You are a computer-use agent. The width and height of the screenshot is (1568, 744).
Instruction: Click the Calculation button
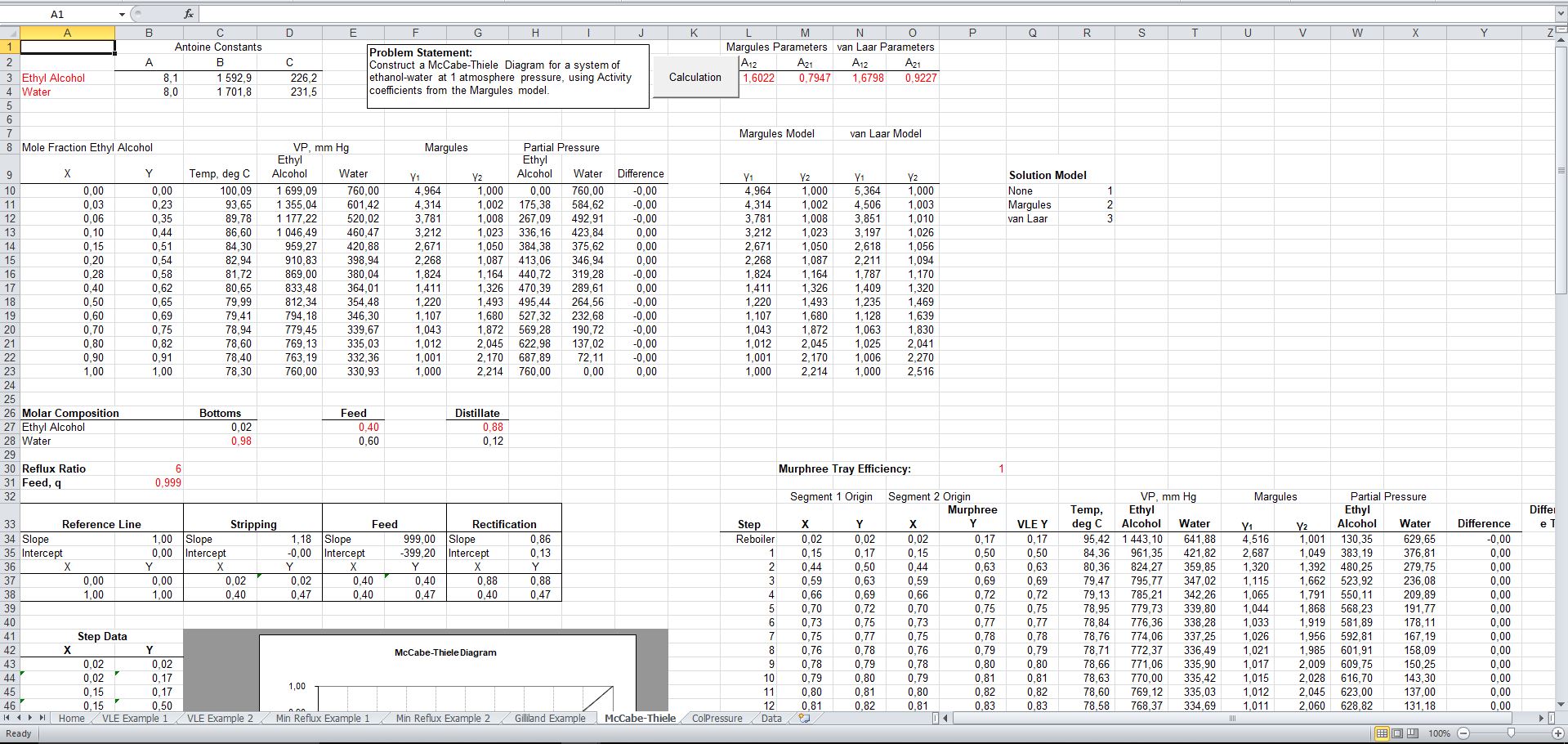click(x=695, y=77)
